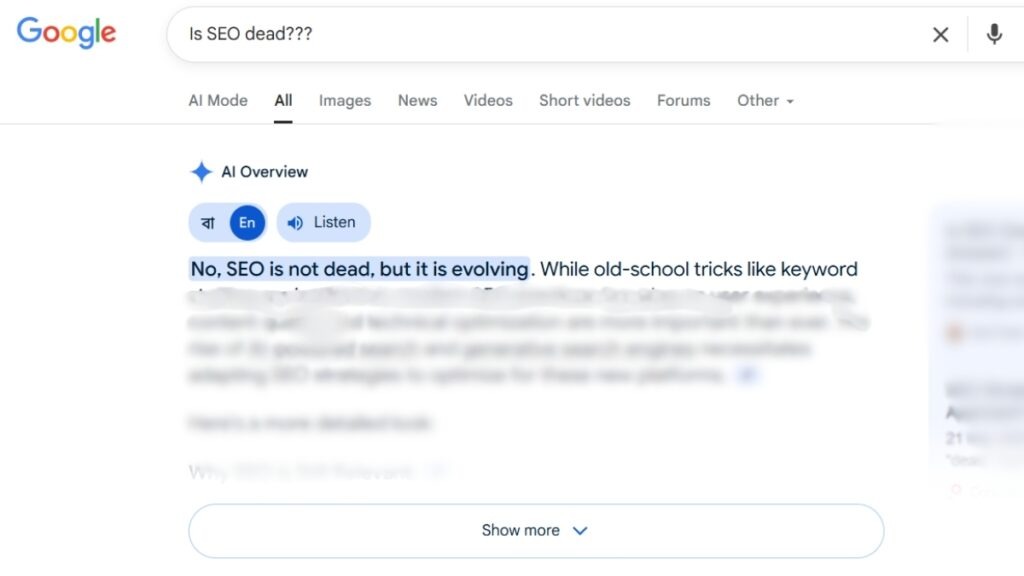1024x576 pixels.
Task: Switch to AI Mode
Action: pyautogui.click(x=217, y=100)
